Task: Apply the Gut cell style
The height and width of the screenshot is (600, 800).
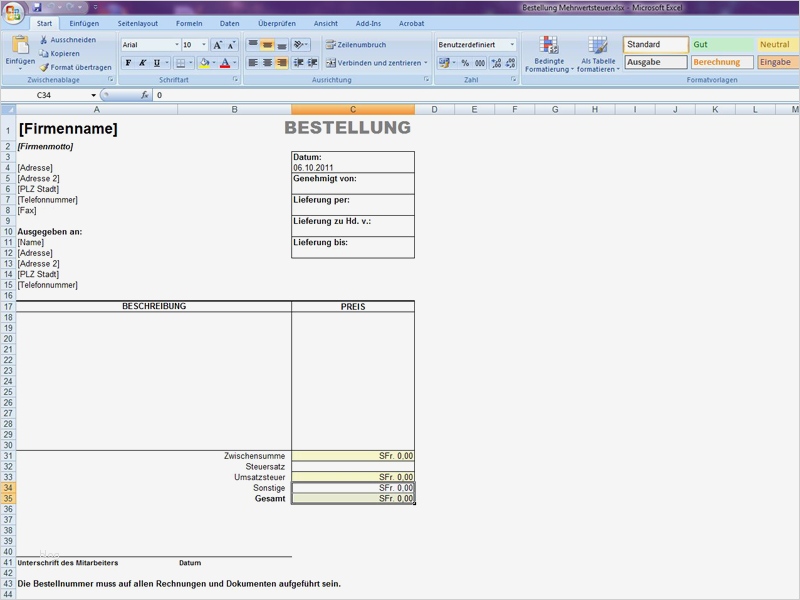Action: point(720,45)
